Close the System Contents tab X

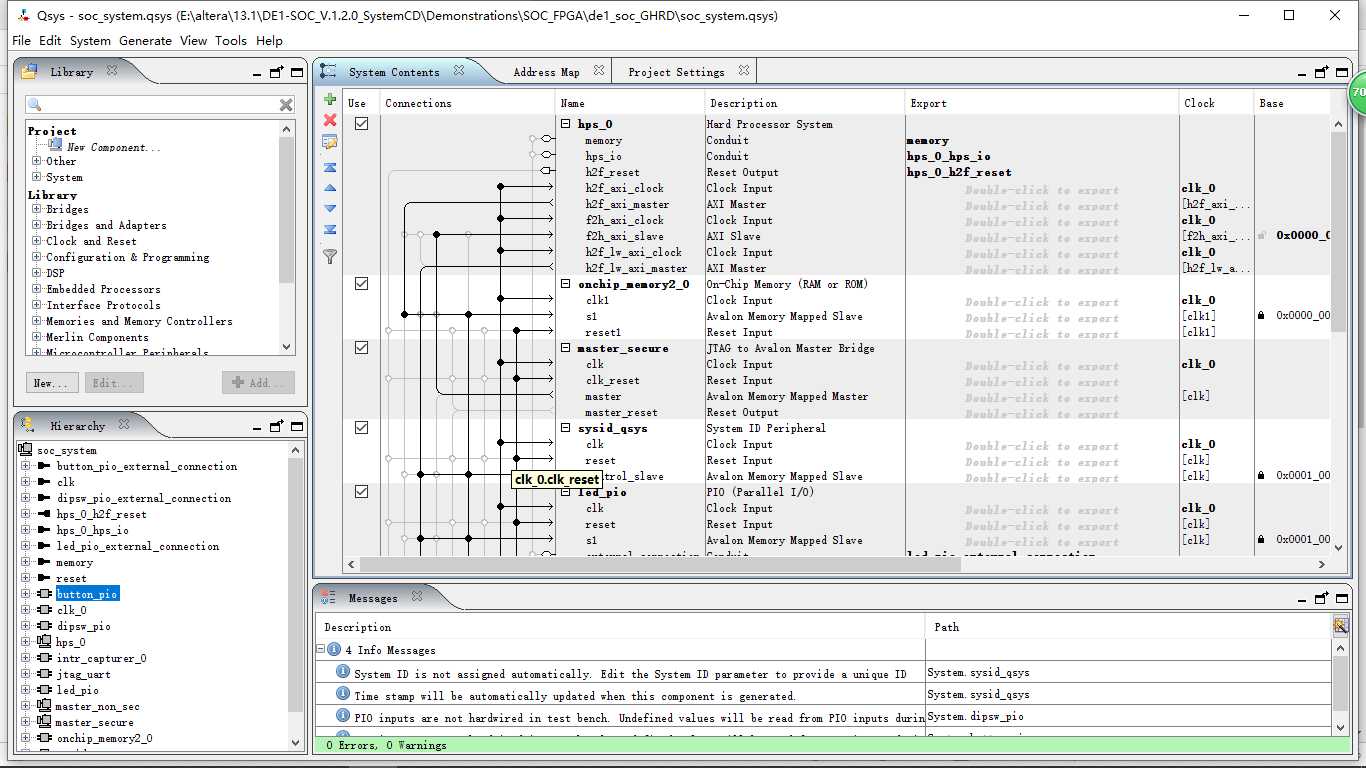459,71
